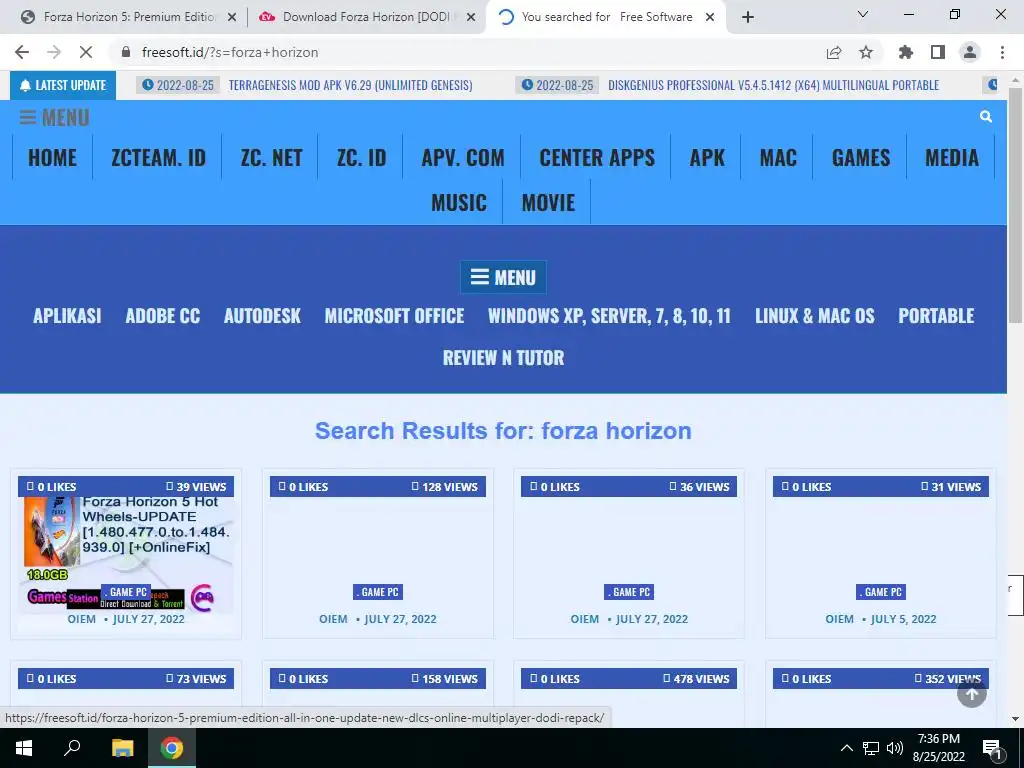1024x768 pixels.
Task: Click the LATEST UPDATE bell label
Action: (63, 85)
